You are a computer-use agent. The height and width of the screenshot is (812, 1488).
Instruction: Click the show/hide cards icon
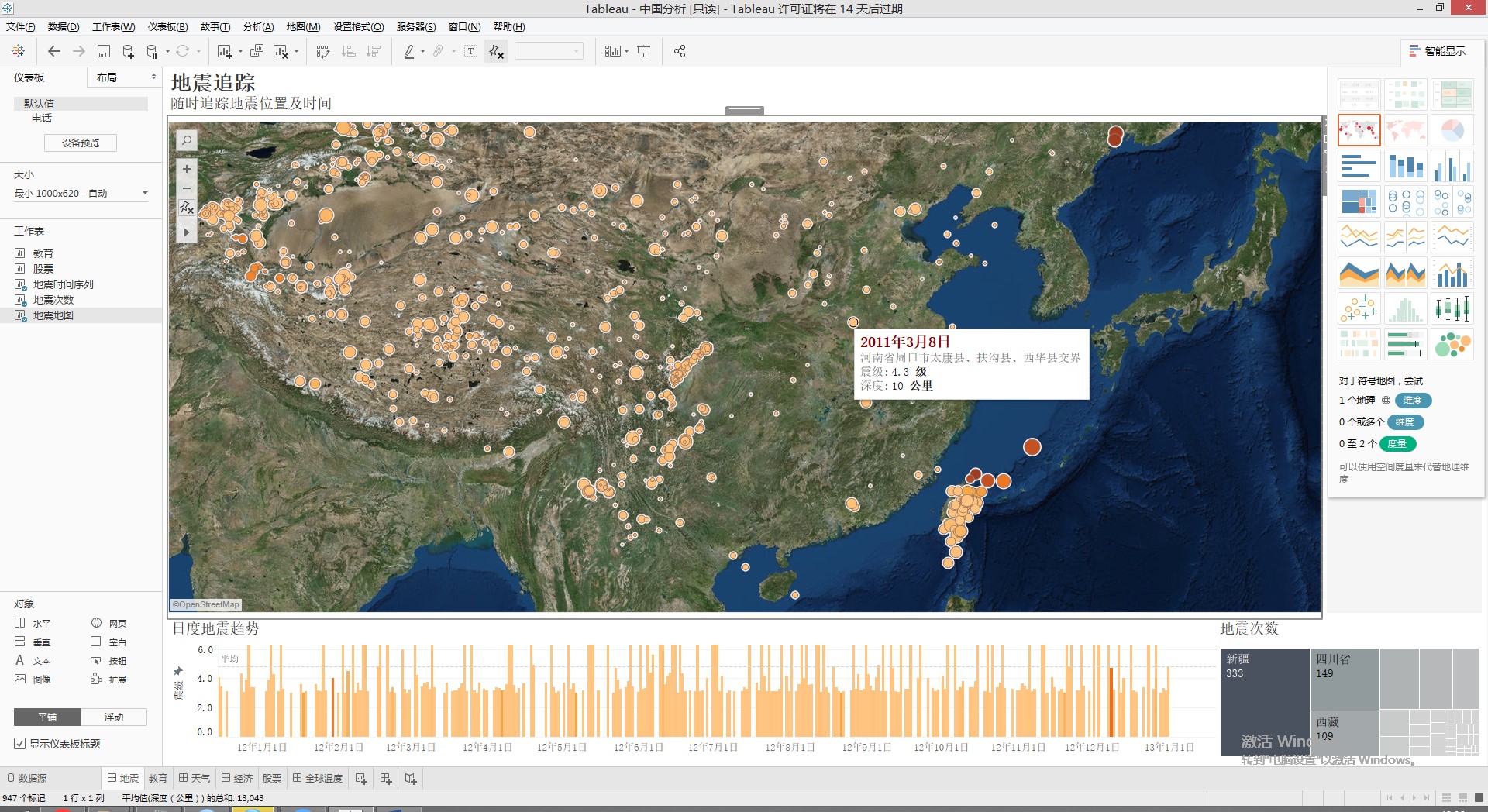pyautogui.click(x=612, y=51)
